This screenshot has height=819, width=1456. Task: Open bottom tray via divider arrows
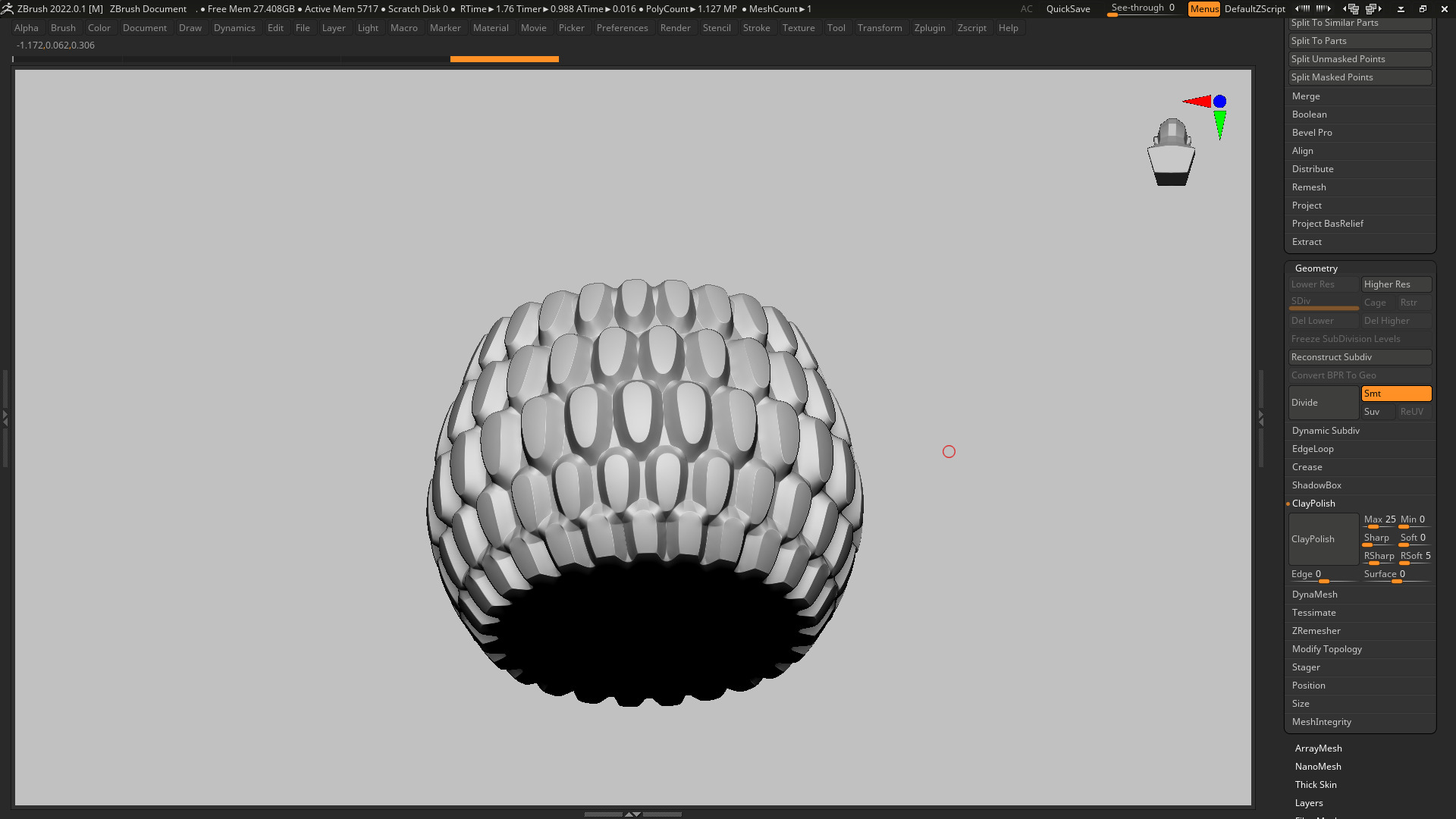pyautogui.click(x=632, y=814)
